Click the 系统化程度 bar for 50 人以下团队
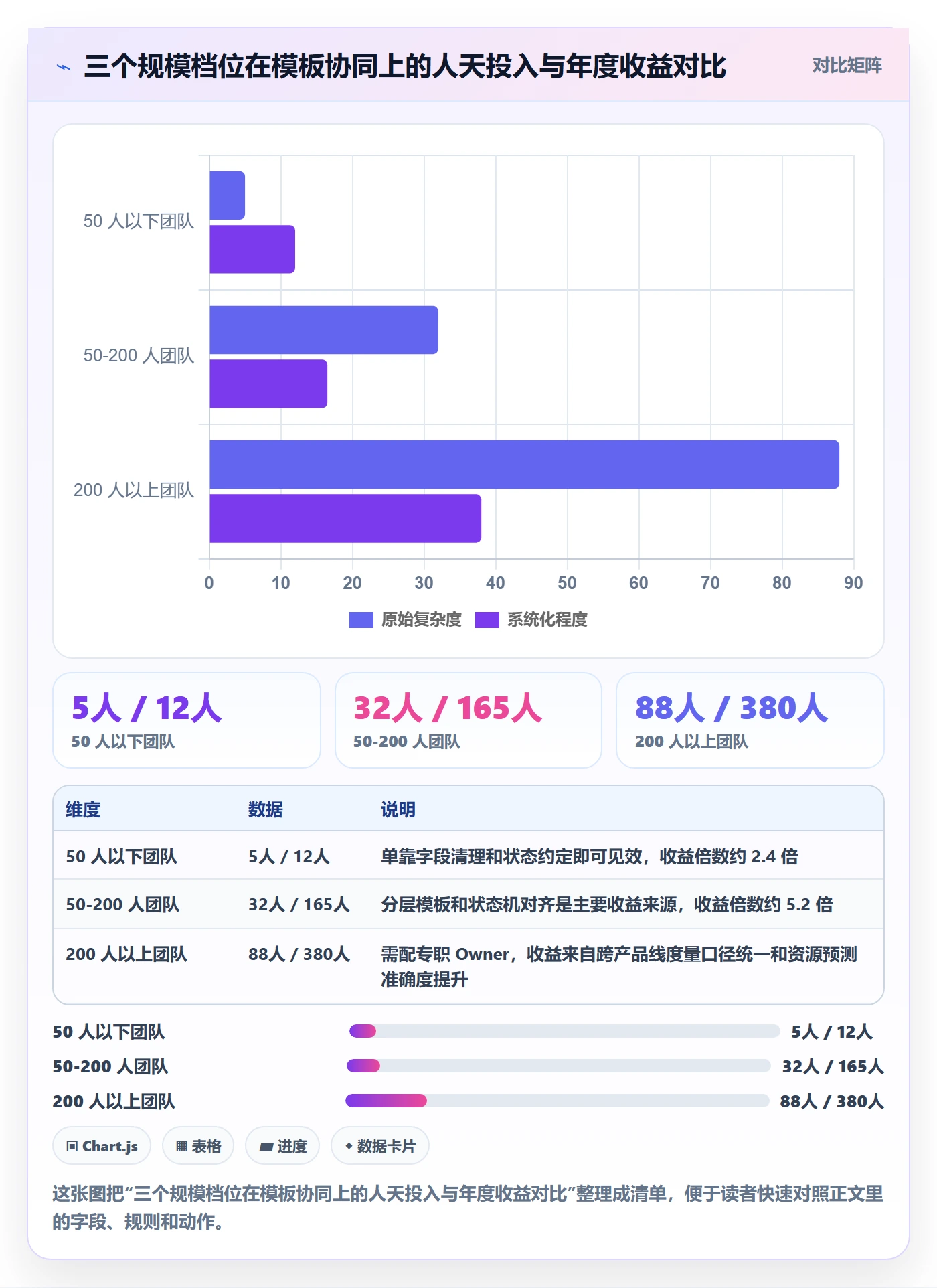Image resolution: width=937 pixels, height=1288 pixels. click(x=252, y=249)
